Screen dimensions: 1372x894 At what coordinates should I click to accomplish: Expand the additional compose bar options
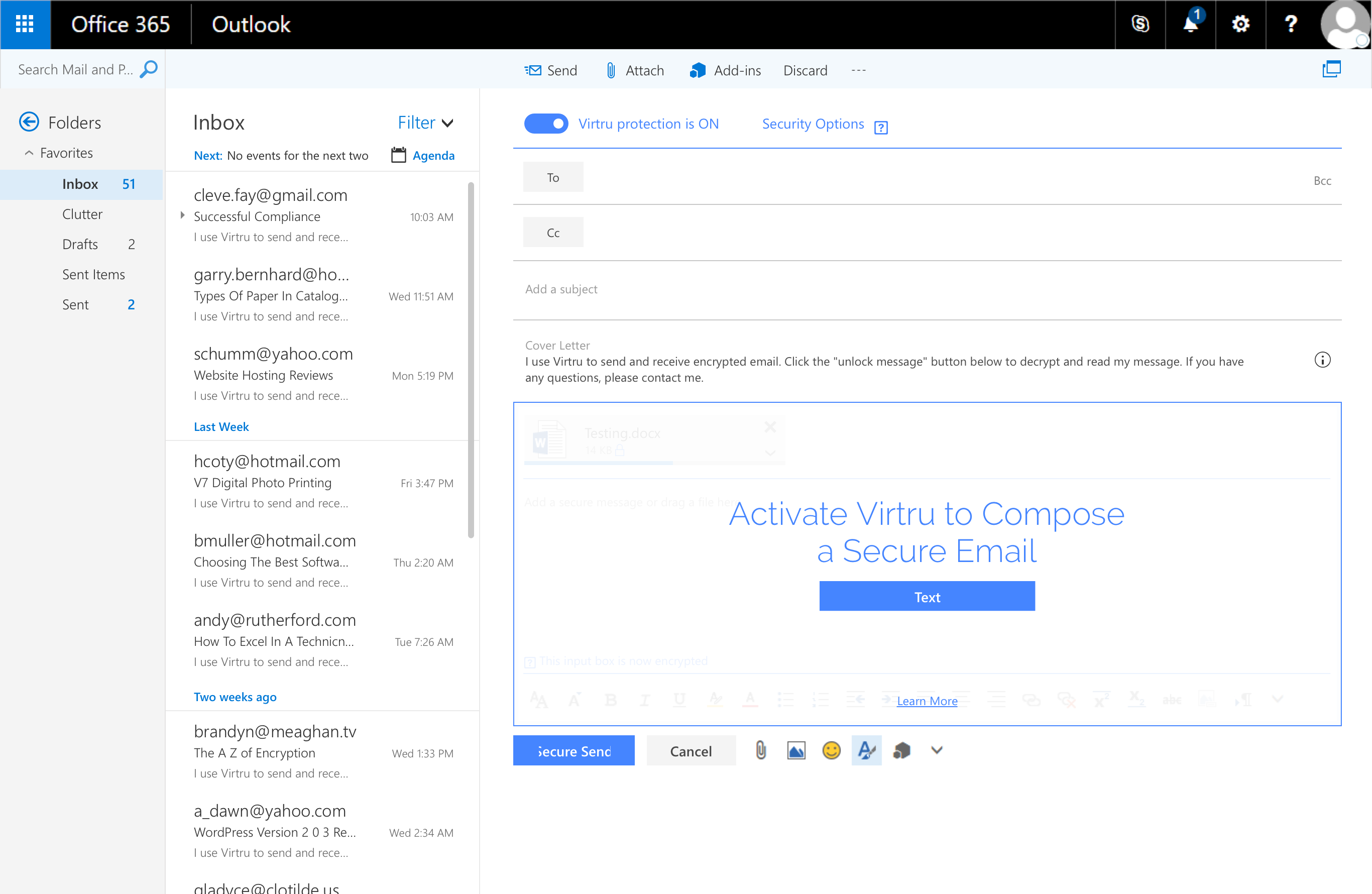(x=935, y=752)
